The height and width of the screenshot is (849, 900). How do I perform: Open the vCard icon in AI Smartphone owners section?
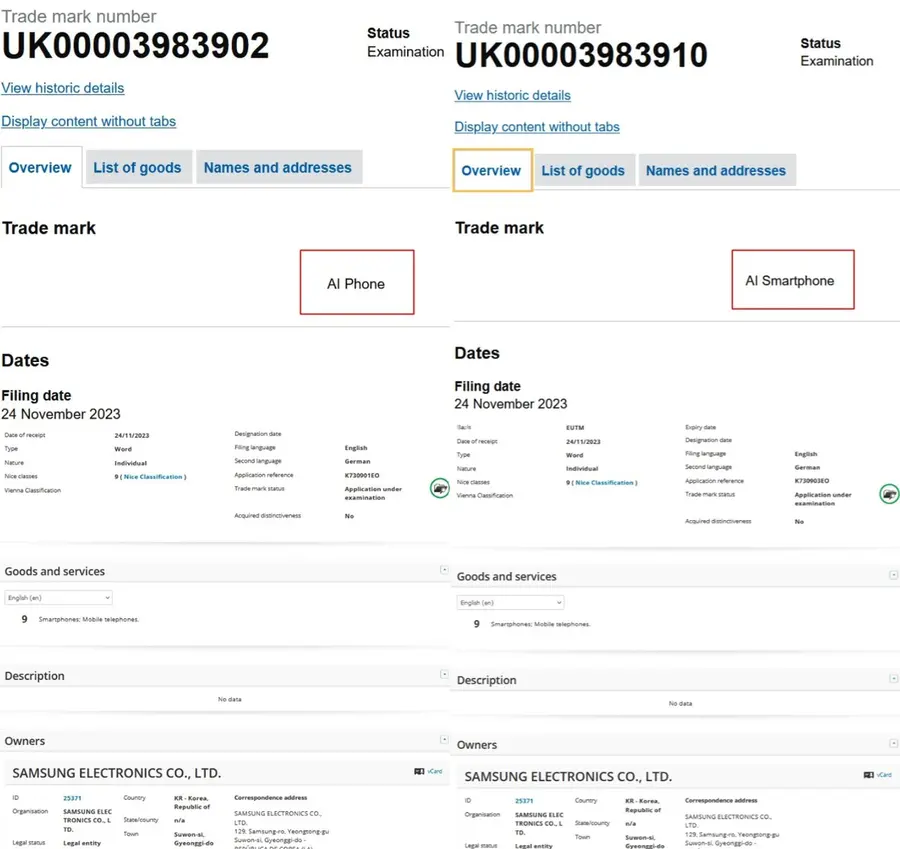pos(878,775)
